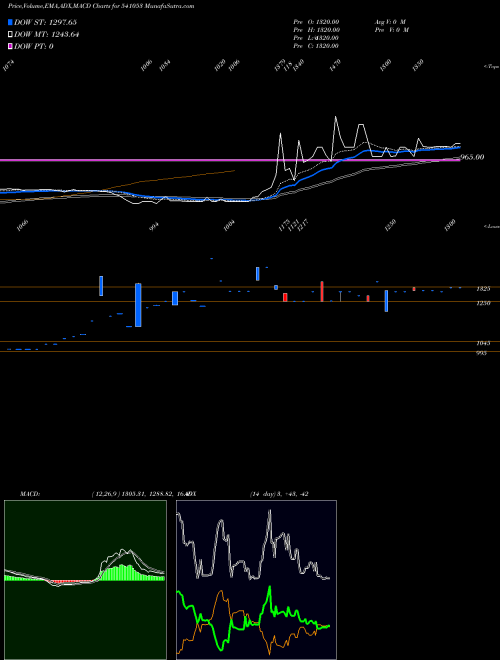The height and width of the screenshot is (660, 500).
Task: Click the 1045 price level label
Action: pyautogui.click(x=483, y=343)
